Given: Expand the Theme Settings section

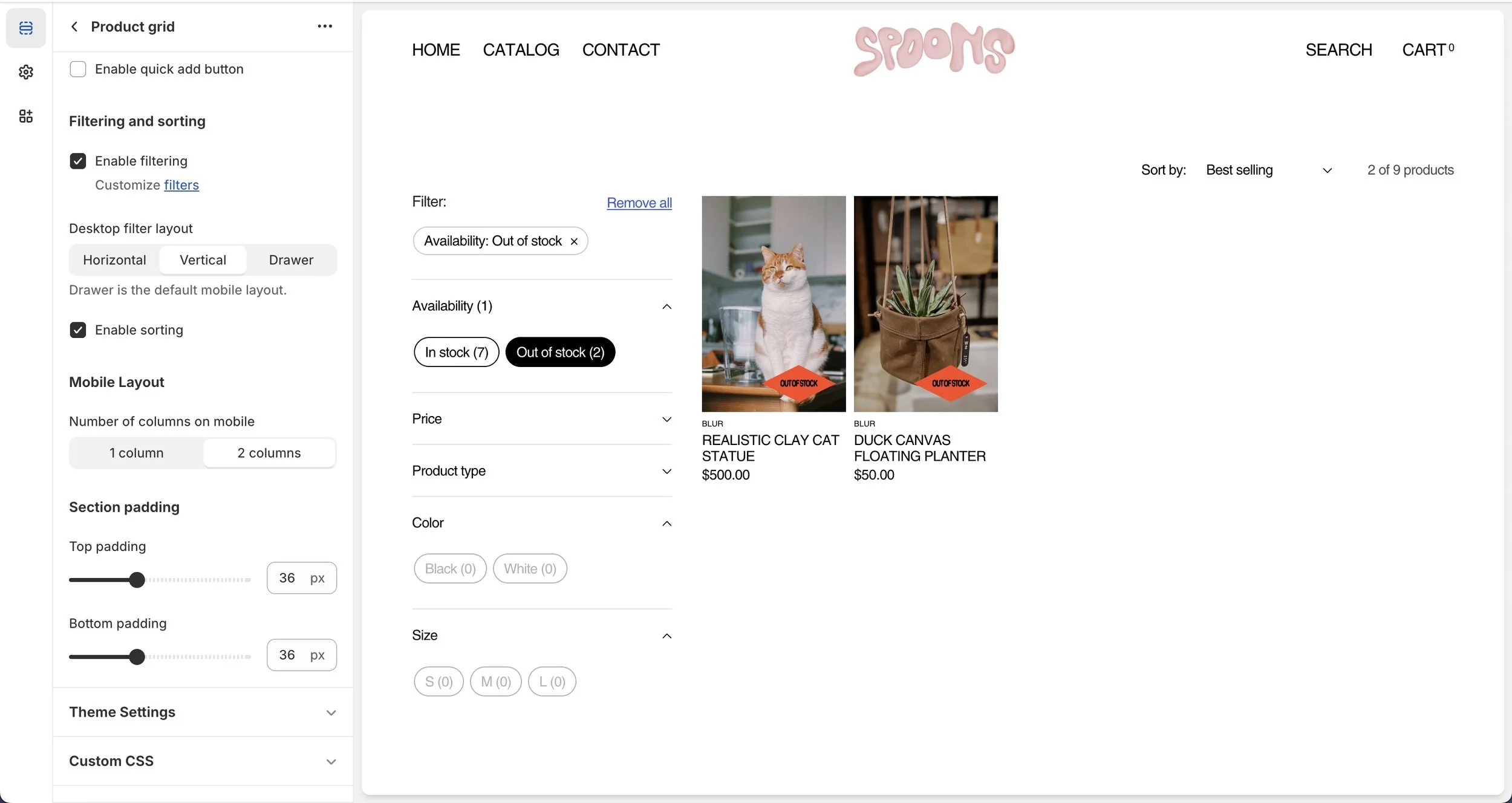Looking at the screenshot, I should 203,712.
